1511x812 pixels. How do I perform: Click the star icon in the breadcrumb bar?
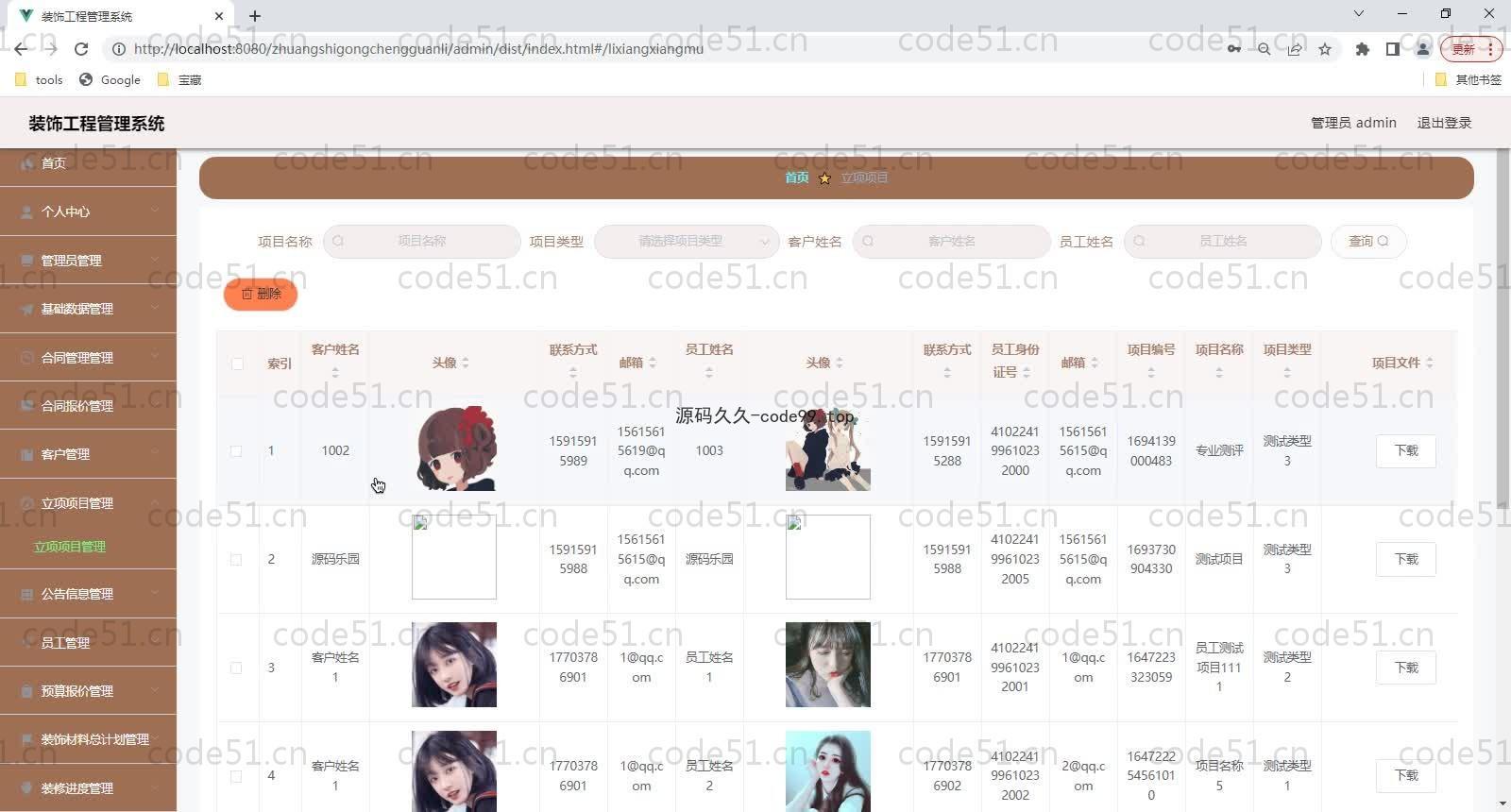[824, 178]
